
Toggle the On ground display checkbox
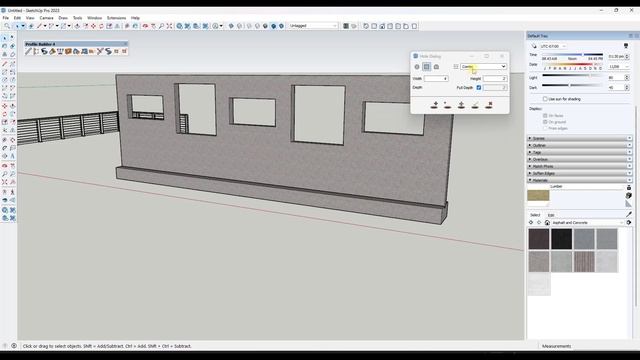pyautogui.click(x=545, y=122)
